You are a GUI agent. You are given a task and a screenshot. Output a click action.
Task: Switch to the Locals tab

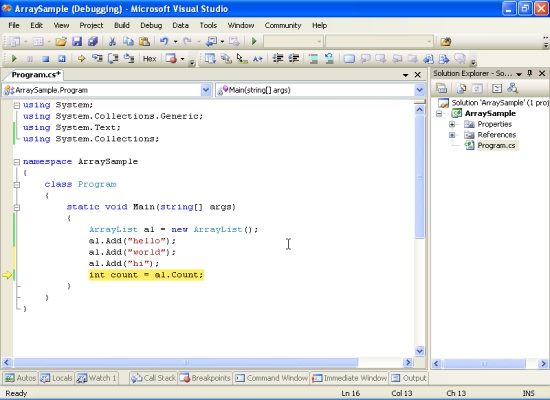click(56, 378)
